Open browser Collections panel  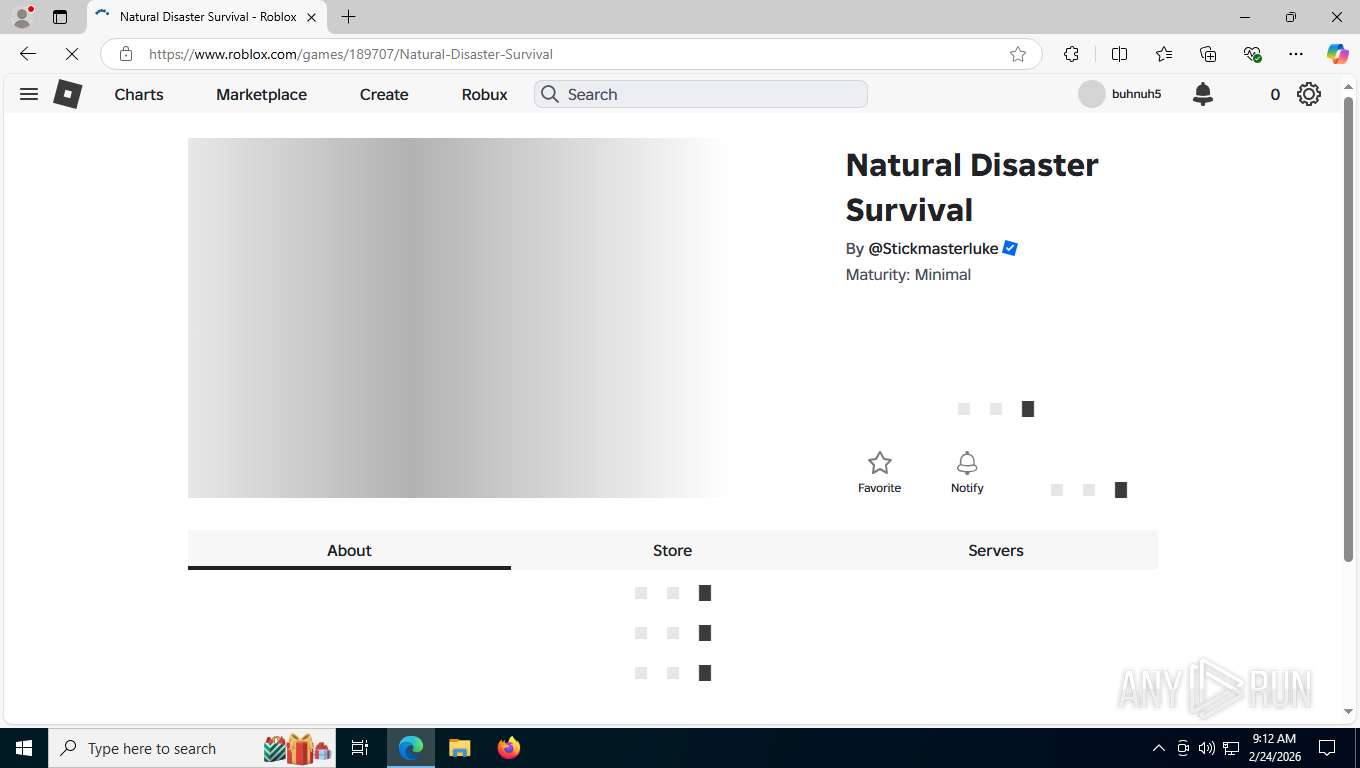[x=1208, y=54]
